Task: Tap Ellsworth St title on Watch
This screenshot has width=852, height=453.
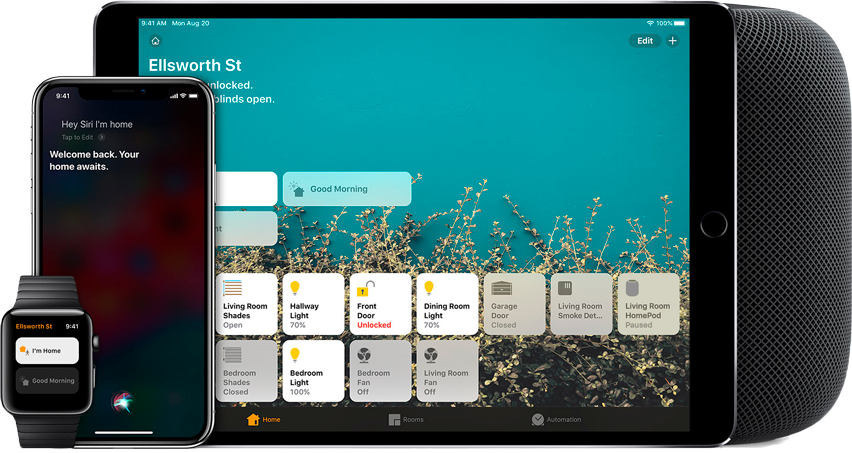Action: tap(34, 326)
